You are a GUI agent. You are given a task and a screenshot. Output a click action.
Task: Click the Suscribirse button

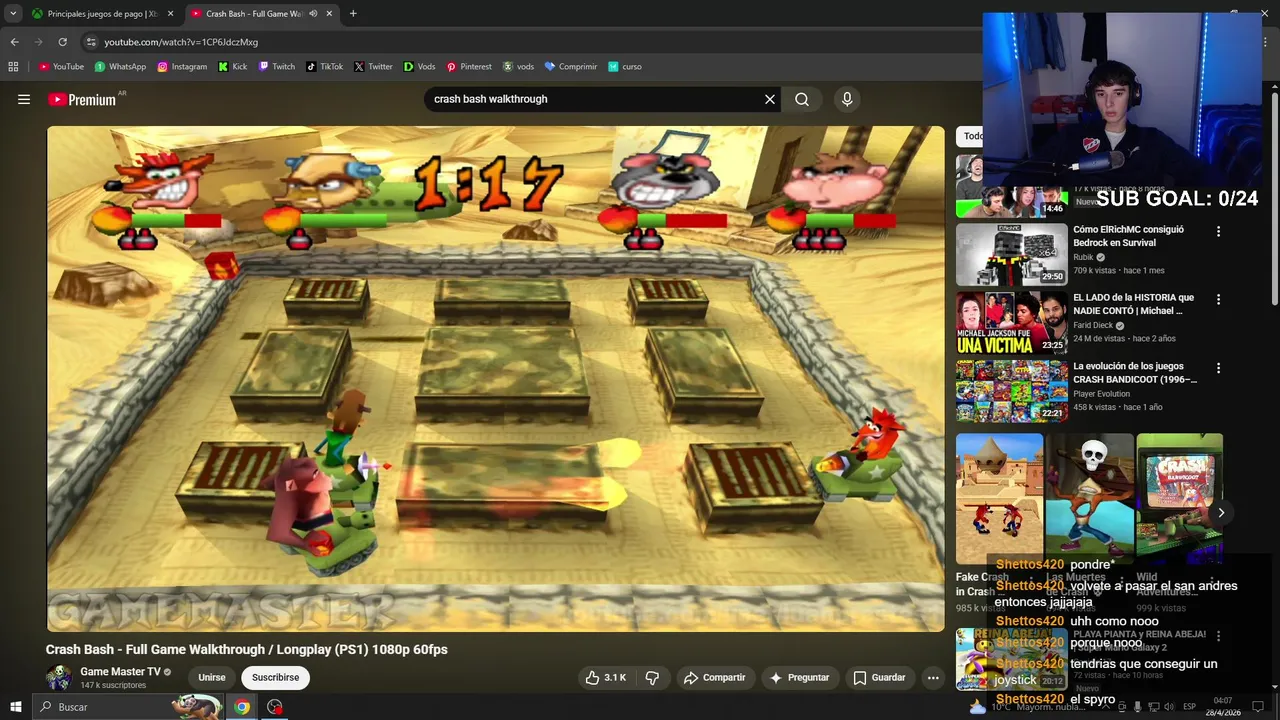point(275,677)
